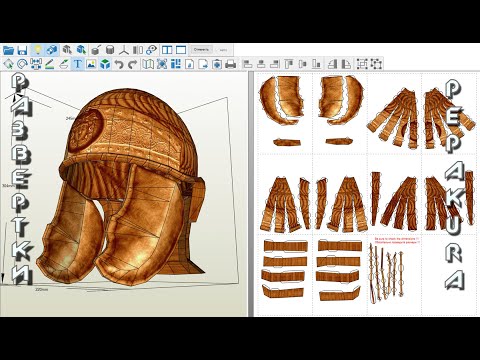Click the folded map icon
Viewport: 480px width, 360px height.
(148, 64)
